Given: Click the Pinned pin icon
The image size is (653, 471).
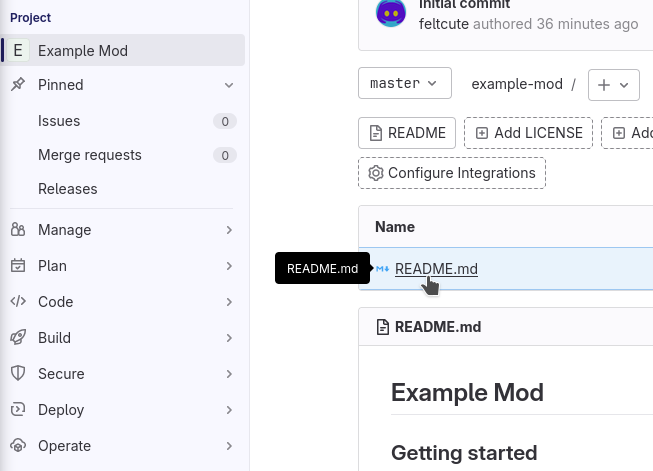Looking at the screenshot, I should 18,85.
